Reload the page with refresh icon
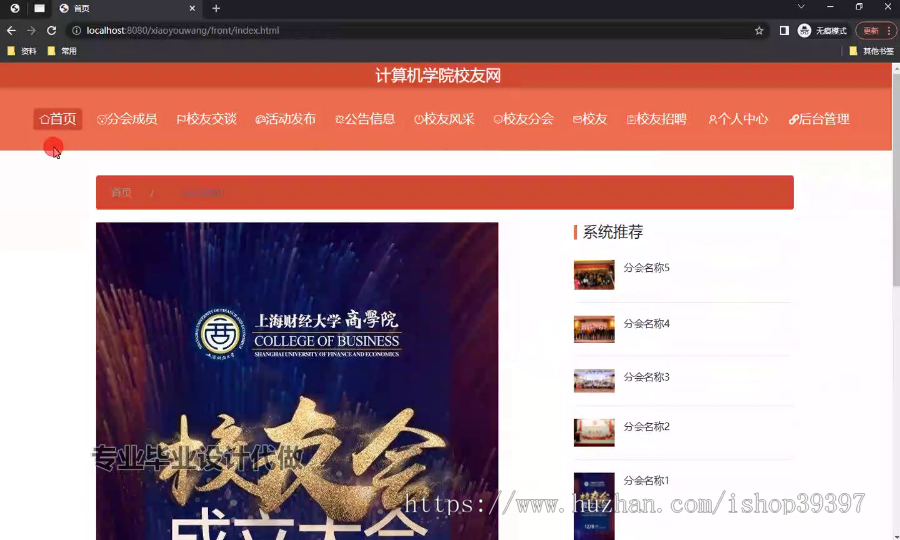Screen dimensions: 900x540 pos(52,30)
